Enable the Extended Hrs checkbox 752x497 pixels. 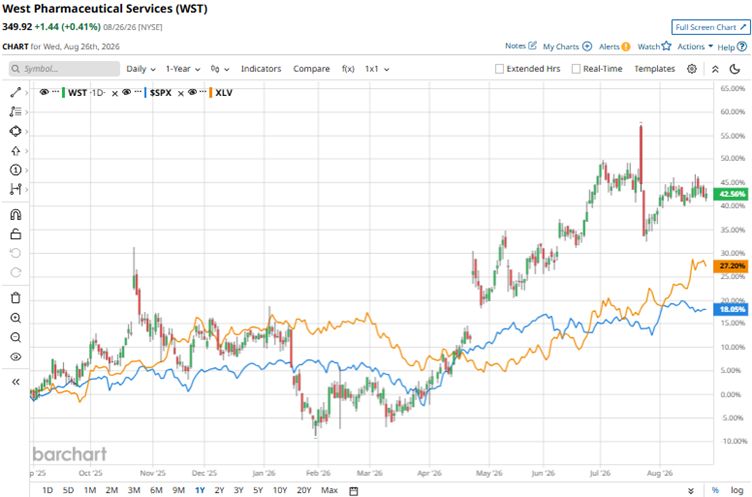point(499,69)
